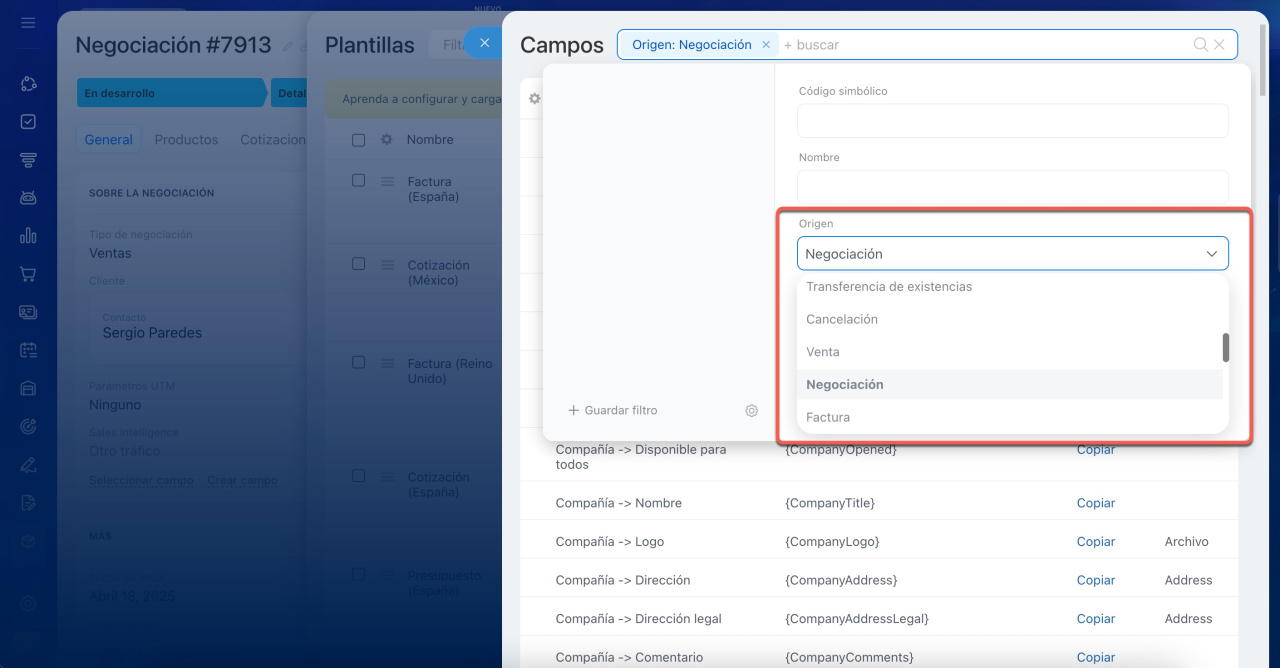Open the General tab
This screenshot has width=1280, height=668.
(x=108, y=140)
